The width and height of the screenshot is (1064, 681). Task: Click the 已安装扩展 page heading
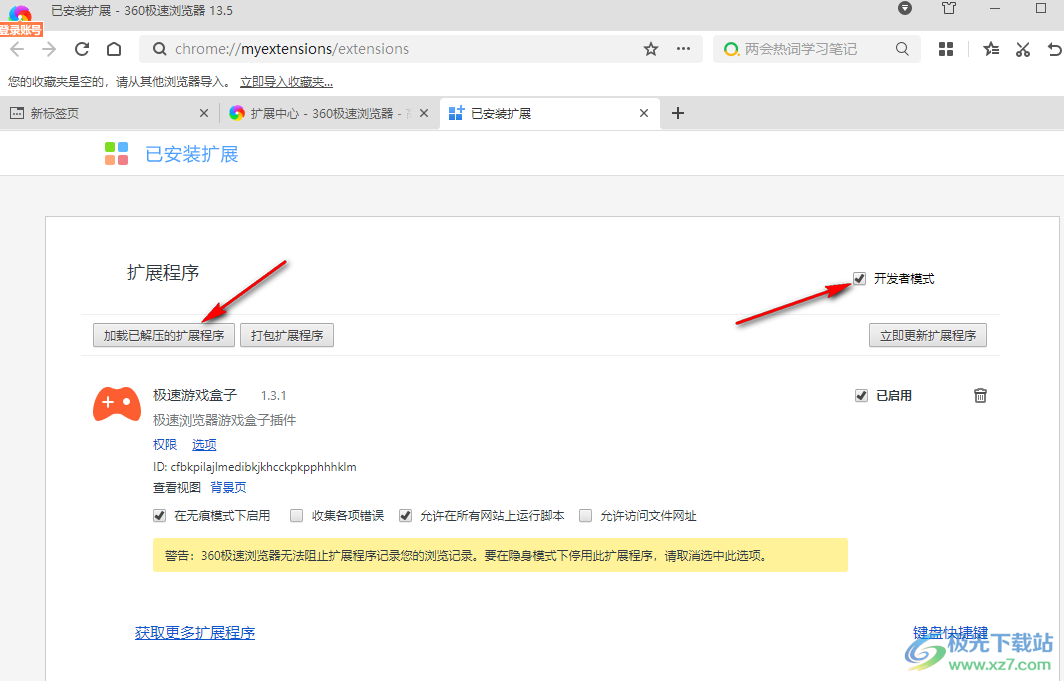[192, 154]
